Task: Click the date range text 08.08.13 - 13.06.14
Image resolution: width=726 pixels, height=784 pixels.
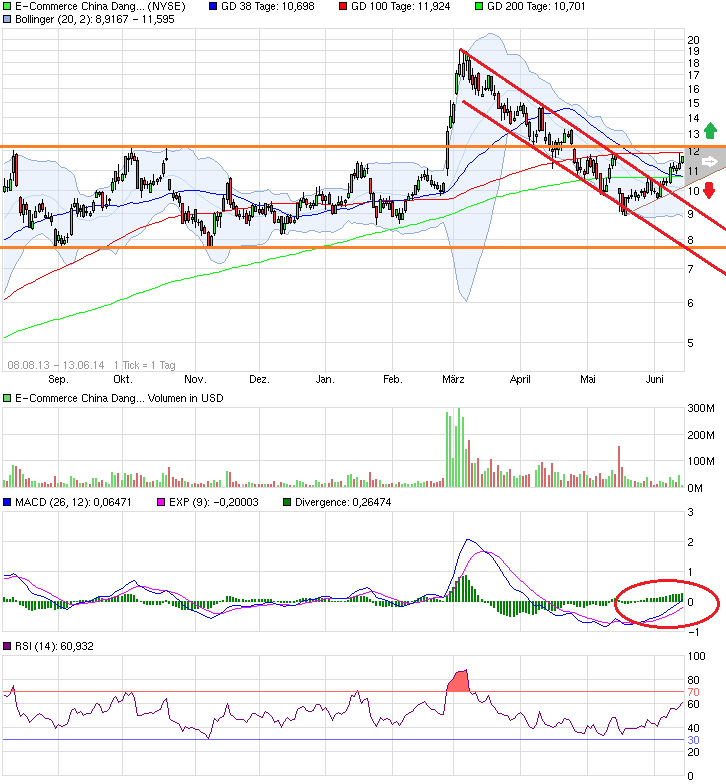Action: (x=56, y=364)
